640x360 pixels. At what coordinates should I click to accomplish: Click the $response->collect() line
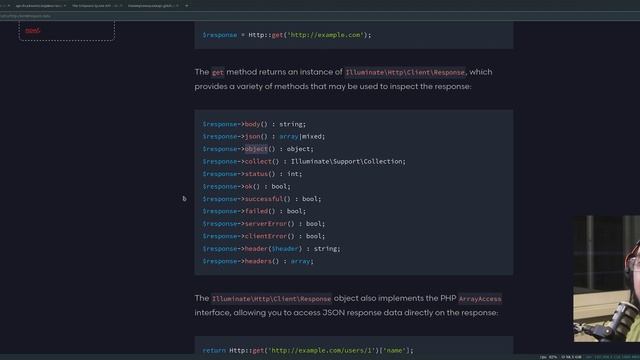point(304,162)
